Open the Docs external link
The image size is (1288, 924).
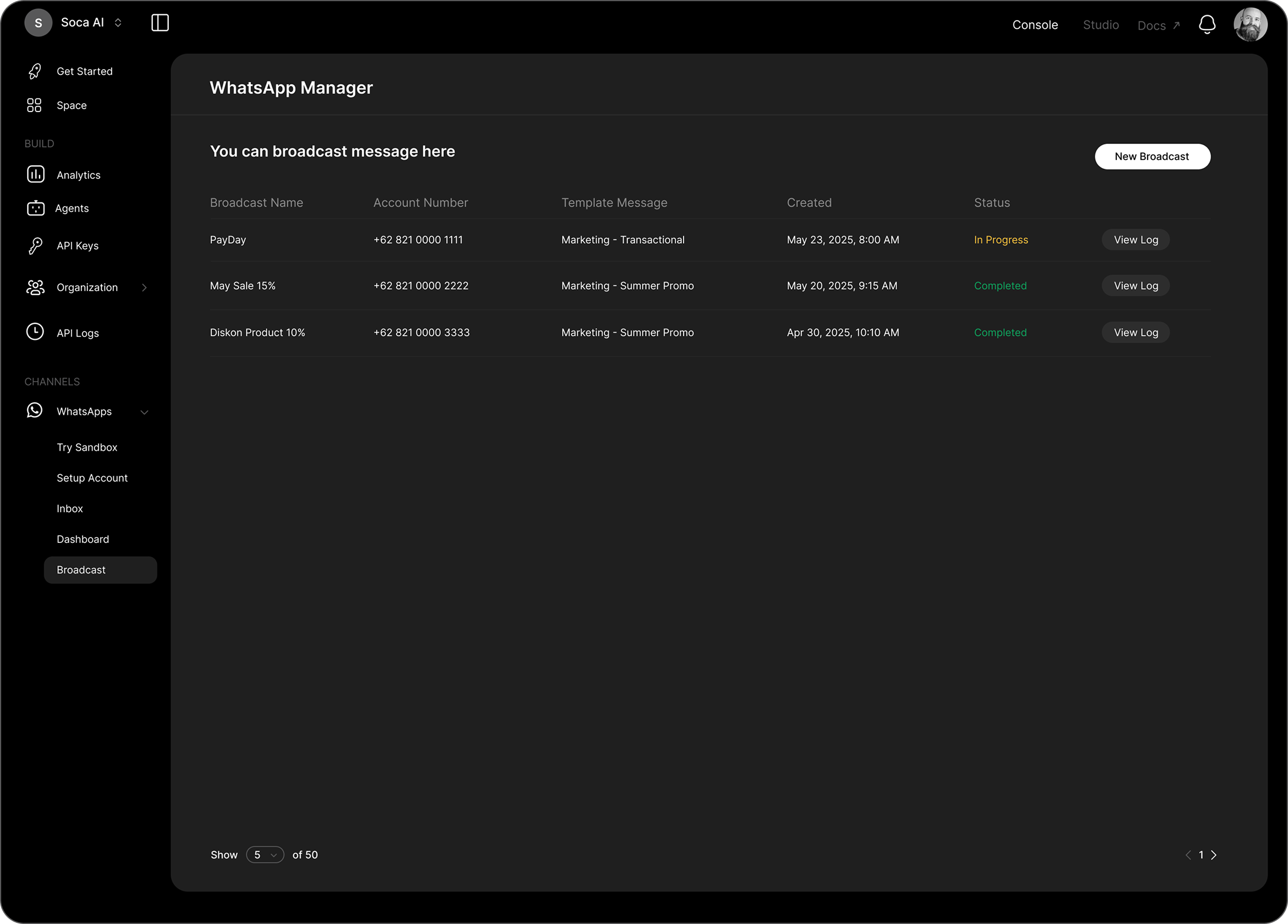[1158, 25]
